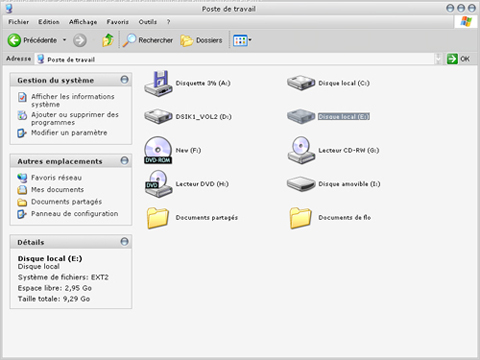
Task: Open Panneau de configuration link
Action: (x=75, y=214)
